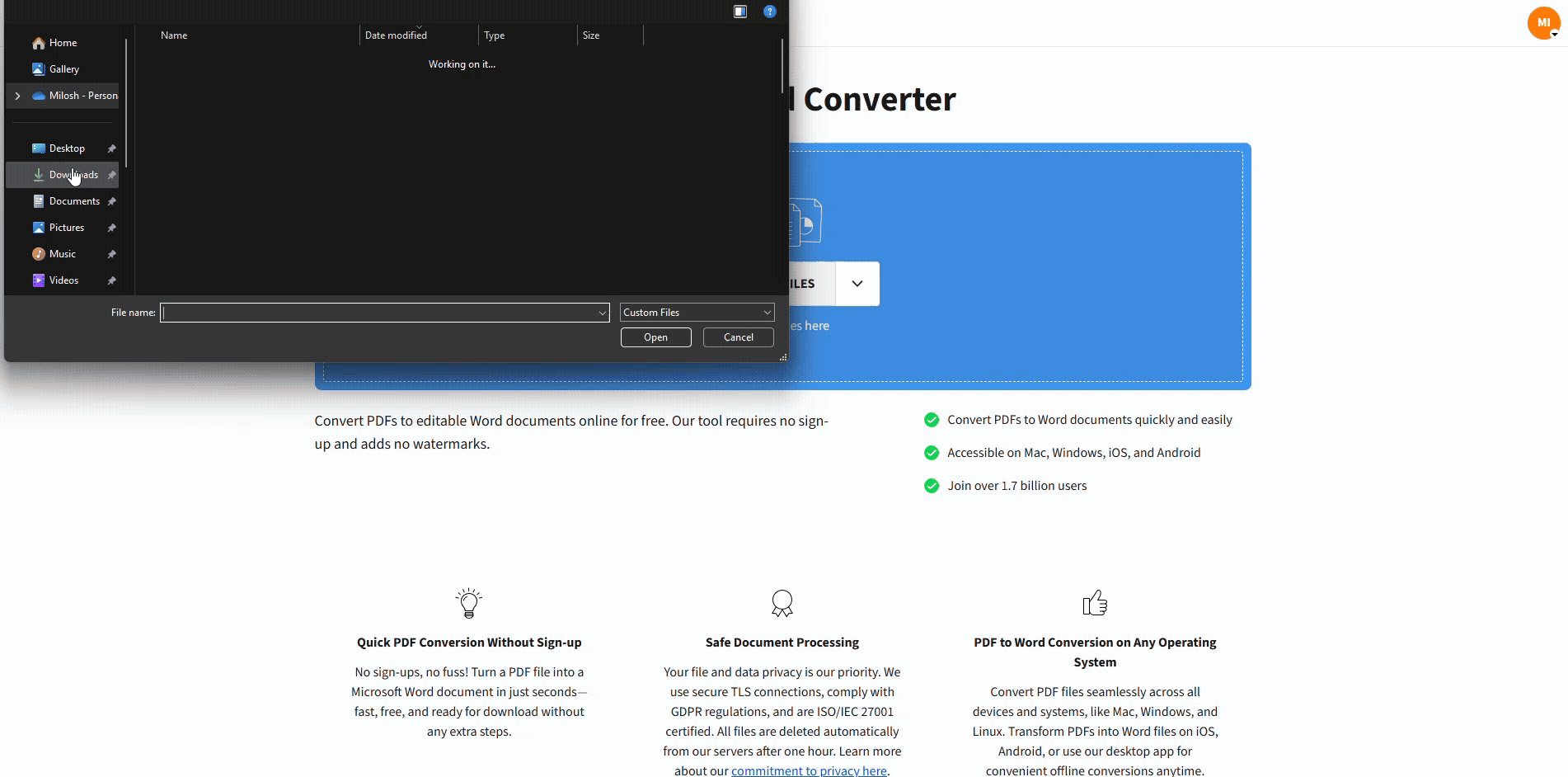
Task: Click inside the File name field
Action: pos(383,313)
